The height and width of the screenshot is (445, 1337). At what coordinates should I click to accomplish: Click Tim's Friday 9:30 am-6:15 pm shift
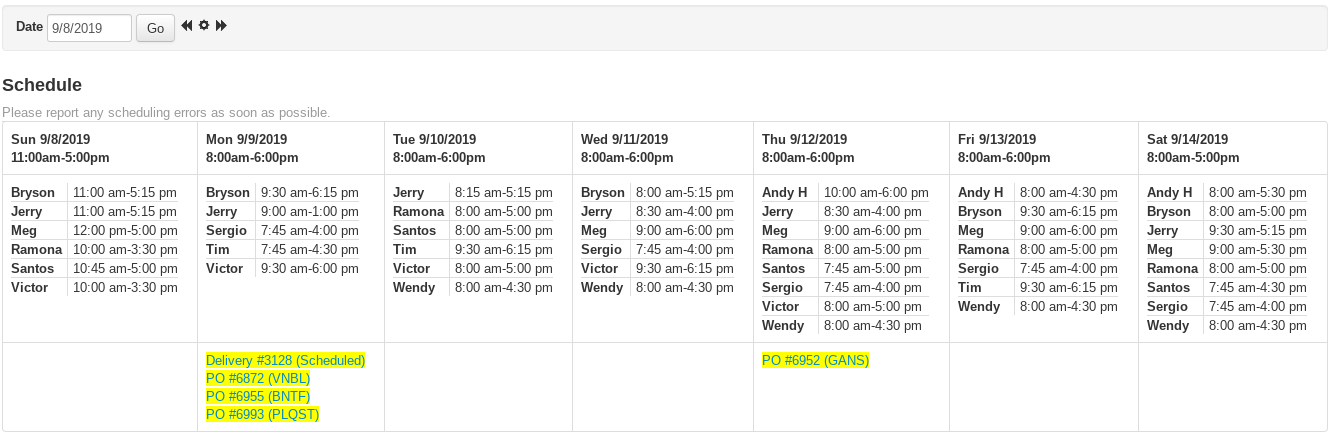[x=1068, y=287]
